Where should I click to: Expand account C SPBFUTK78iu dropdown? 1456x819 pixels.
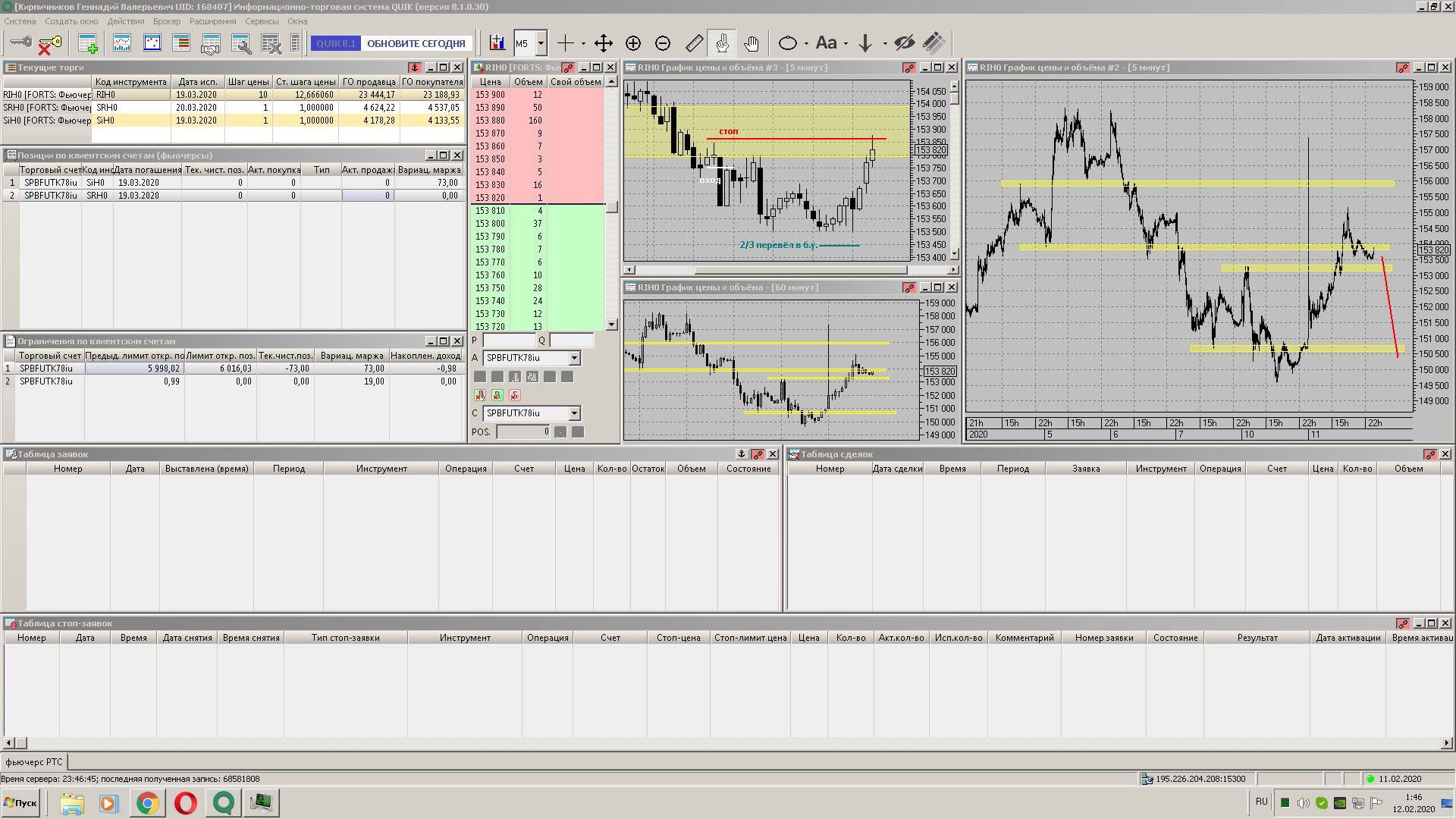point(574,413)
